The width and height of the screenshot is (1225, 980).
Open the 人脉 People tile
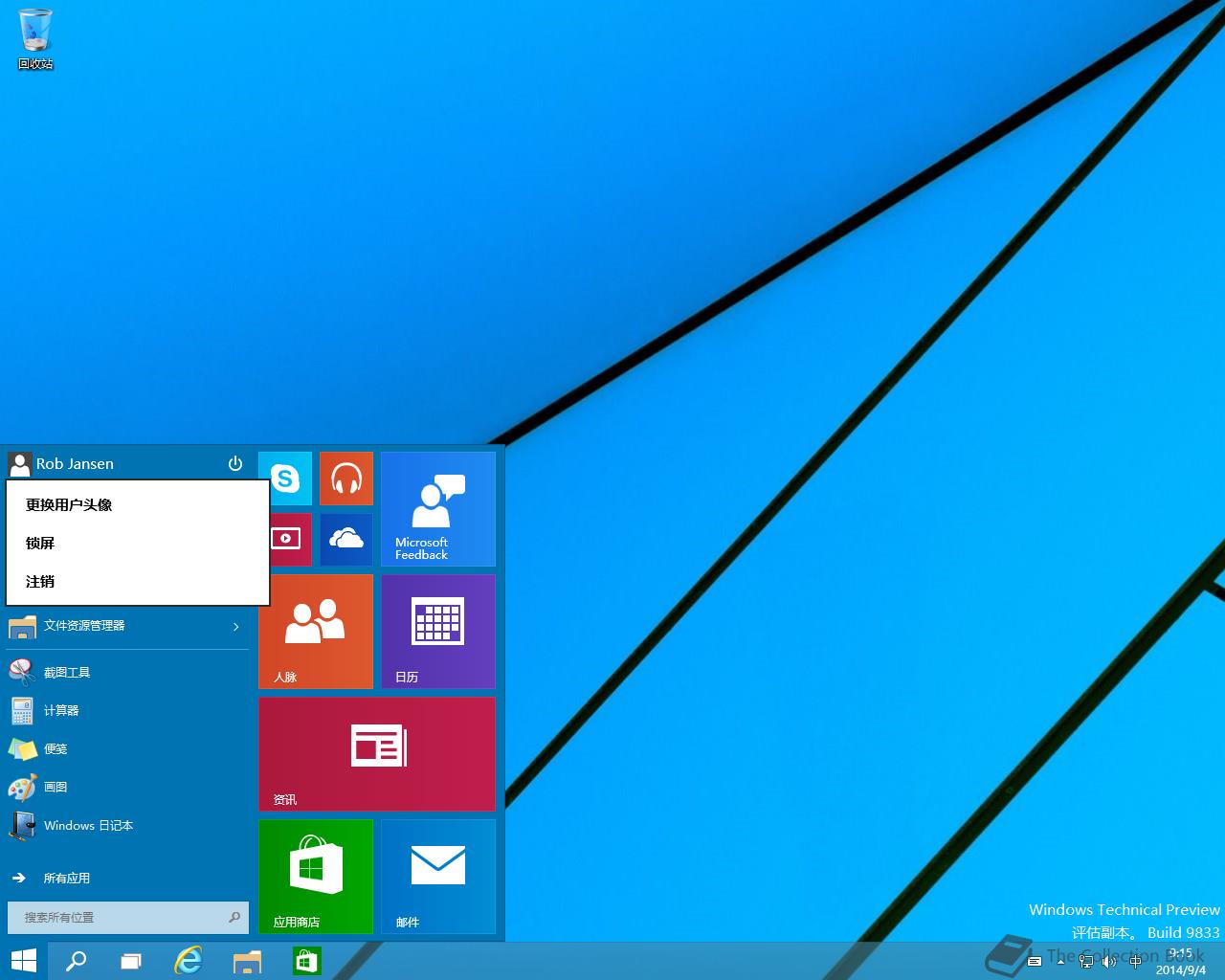316,632
